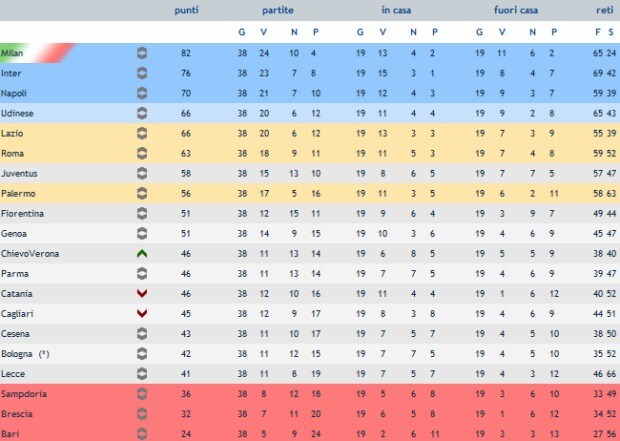
Task: Open the Inter team link
Action: coord(11,73)
